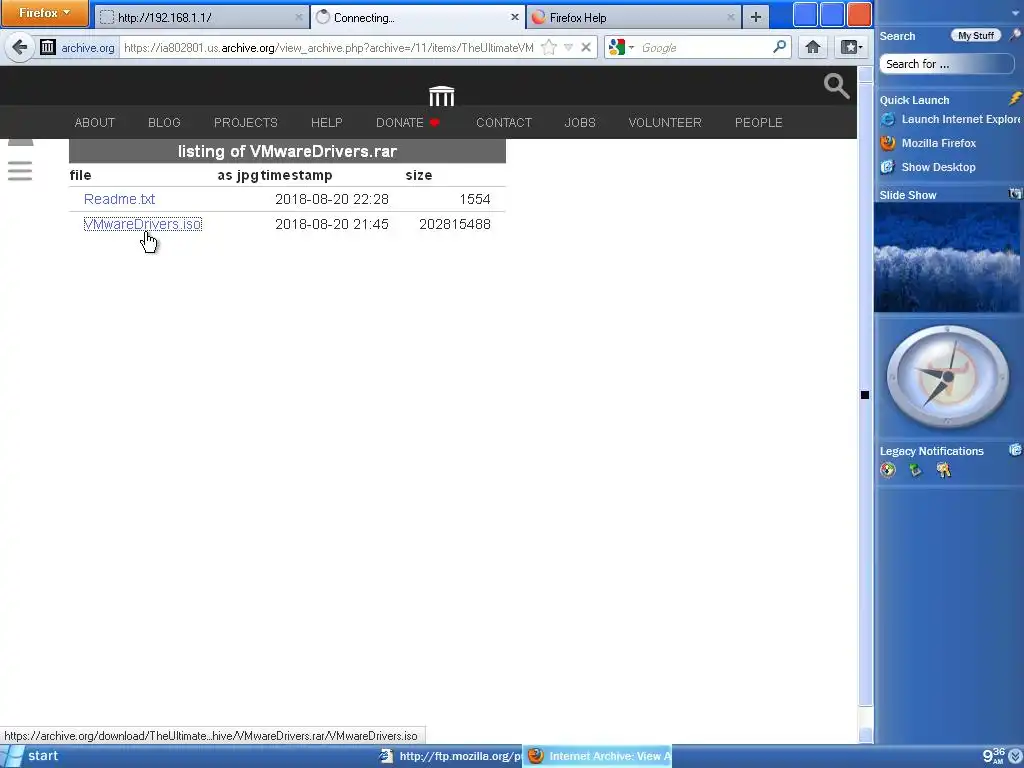Bookmark this page with the star icon
The image size is (1024, 768).
[x=549, y=47]
